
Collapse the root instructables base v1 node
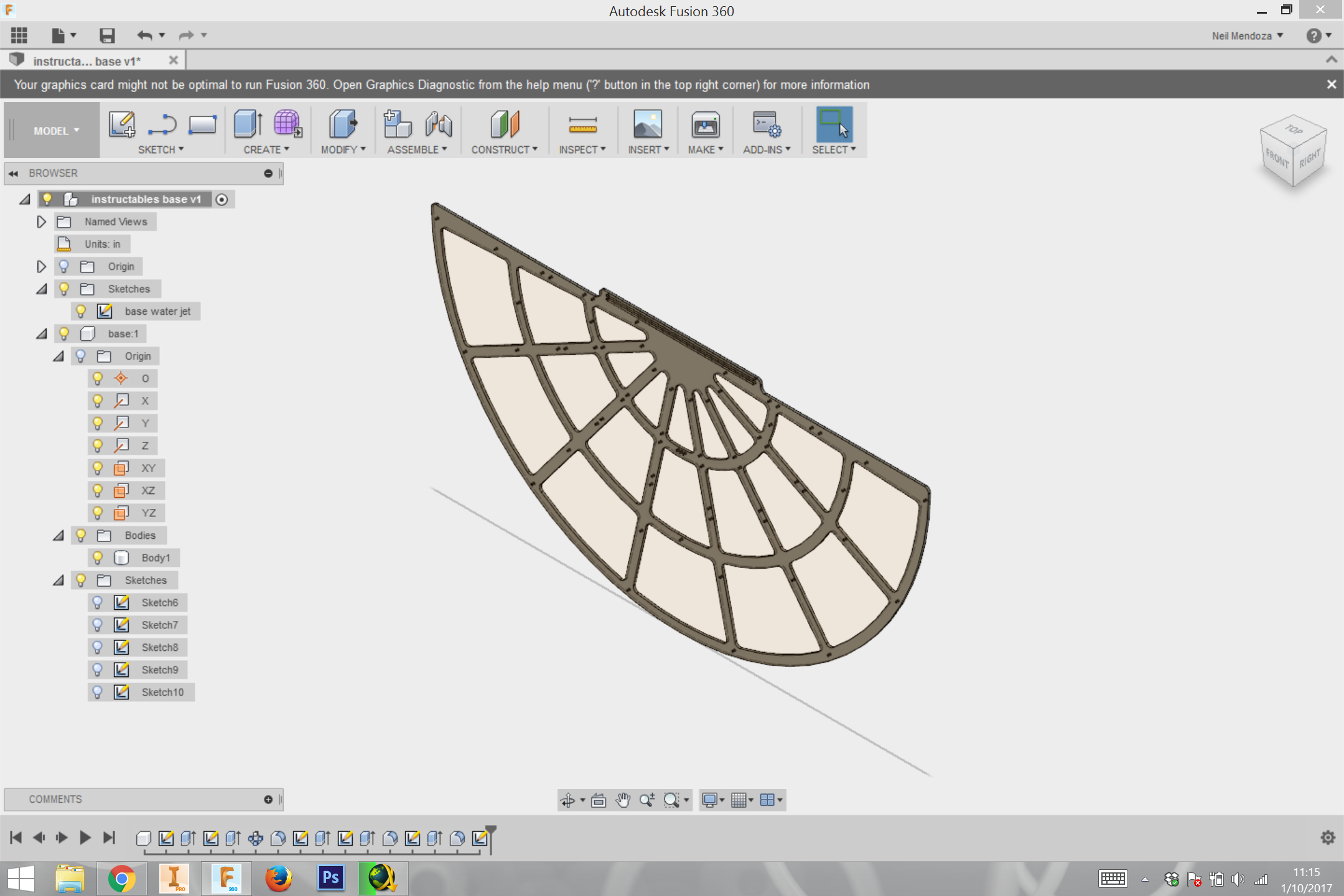click(25, 200)
